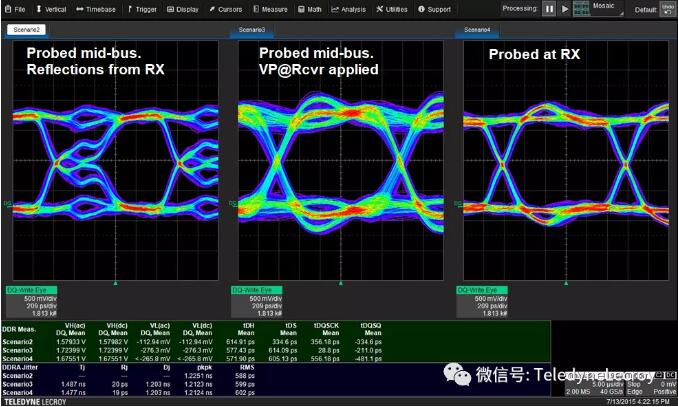Open the Analysis menu
The height and width of the screenshot is (407, 678).
tap(349, 9)
